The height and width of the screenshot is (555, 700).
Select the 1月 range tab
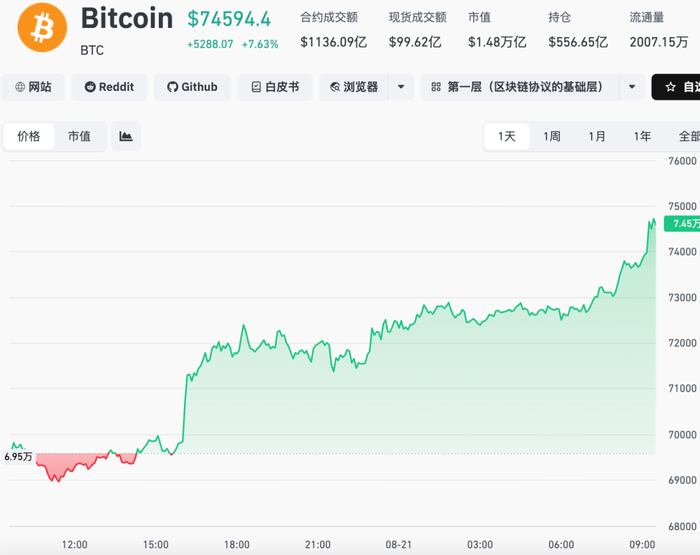point(597,137)
